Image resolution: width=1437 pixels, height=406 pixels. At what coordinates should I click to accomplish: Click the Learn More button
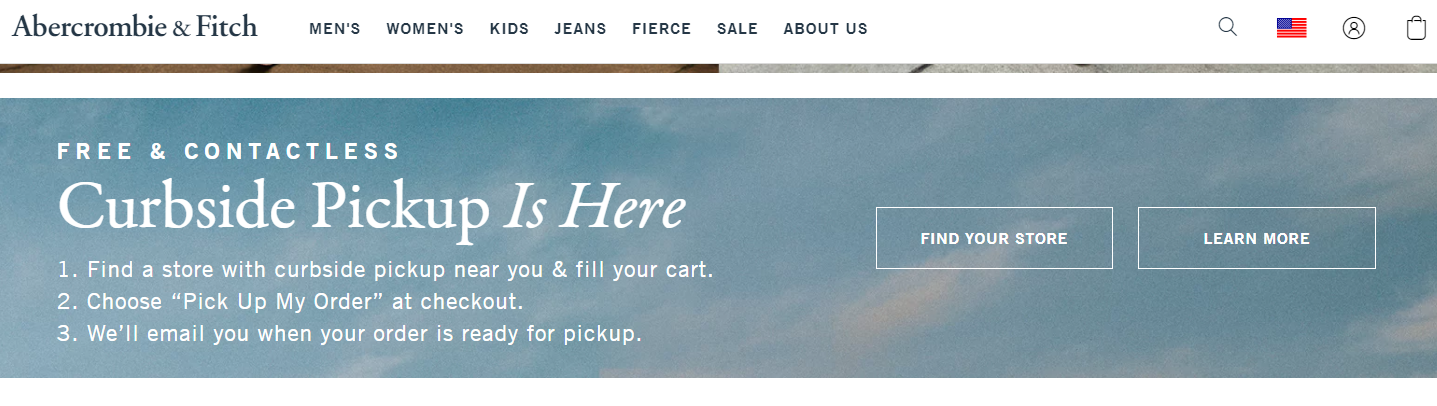point(1256,238)
